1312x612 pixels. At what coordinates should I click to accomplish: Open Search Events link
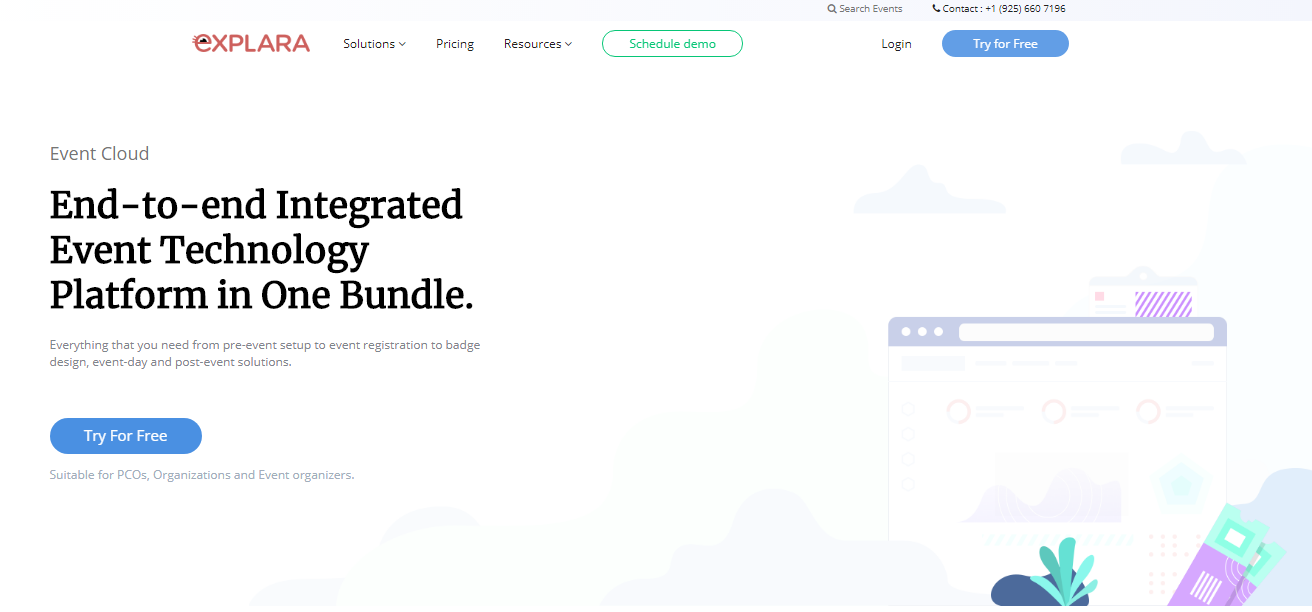(x=865, y=9)
